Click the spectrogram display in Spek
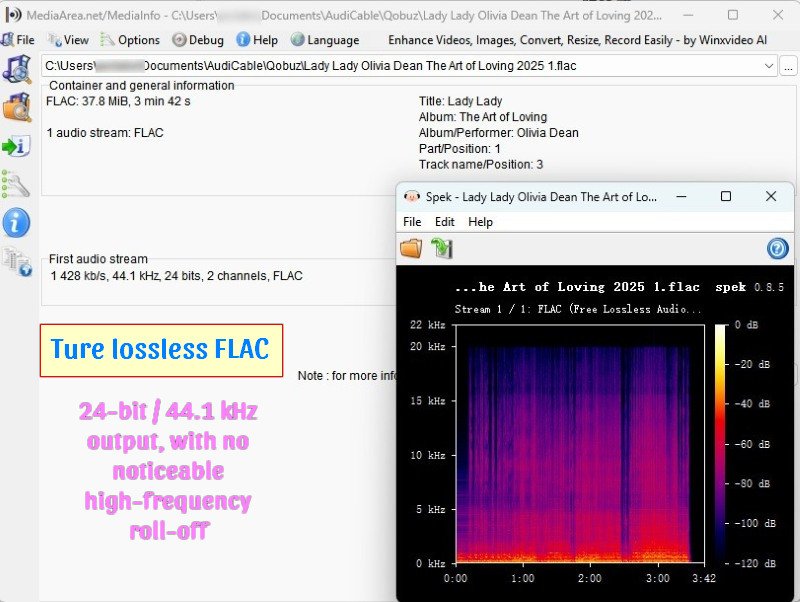This screenshot has width=800, height=602. [580, 444]
